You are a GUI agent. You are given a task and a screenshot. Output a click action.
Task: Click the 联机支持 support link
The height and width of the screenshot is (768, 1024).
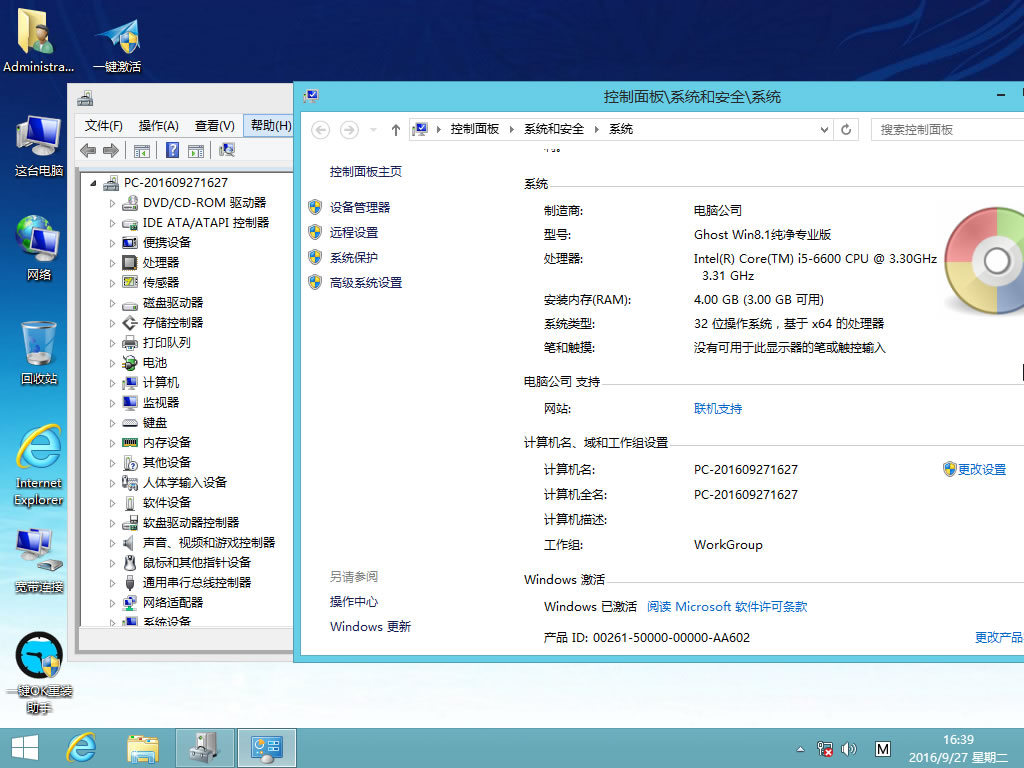(x=718, y=408)
